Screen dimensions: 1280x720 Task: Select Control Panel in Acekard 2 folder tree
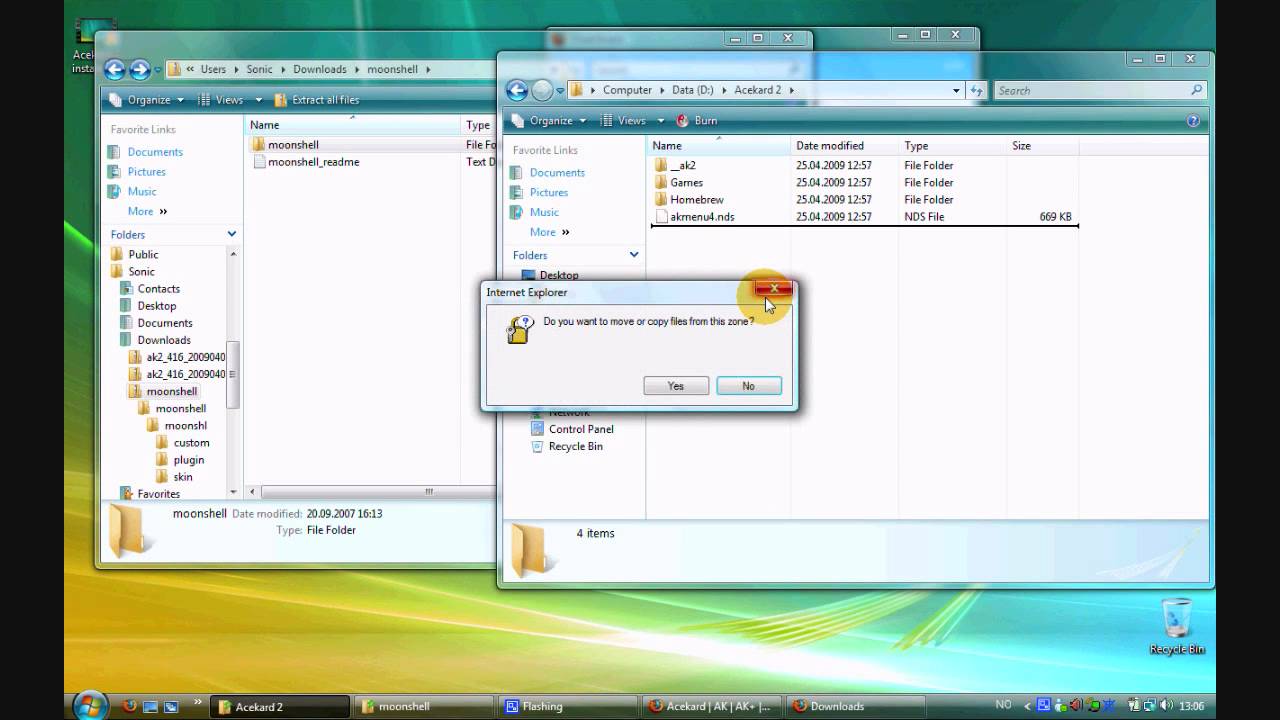581,430
